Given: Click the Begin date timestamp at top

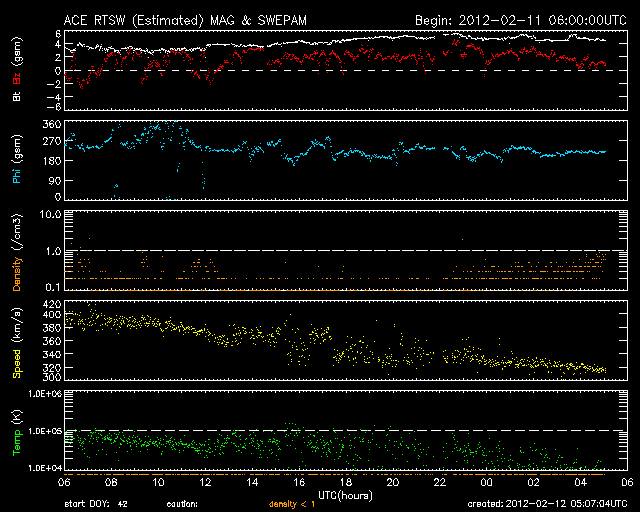Looking at the screenshot, I should click(x=518, y=19).
